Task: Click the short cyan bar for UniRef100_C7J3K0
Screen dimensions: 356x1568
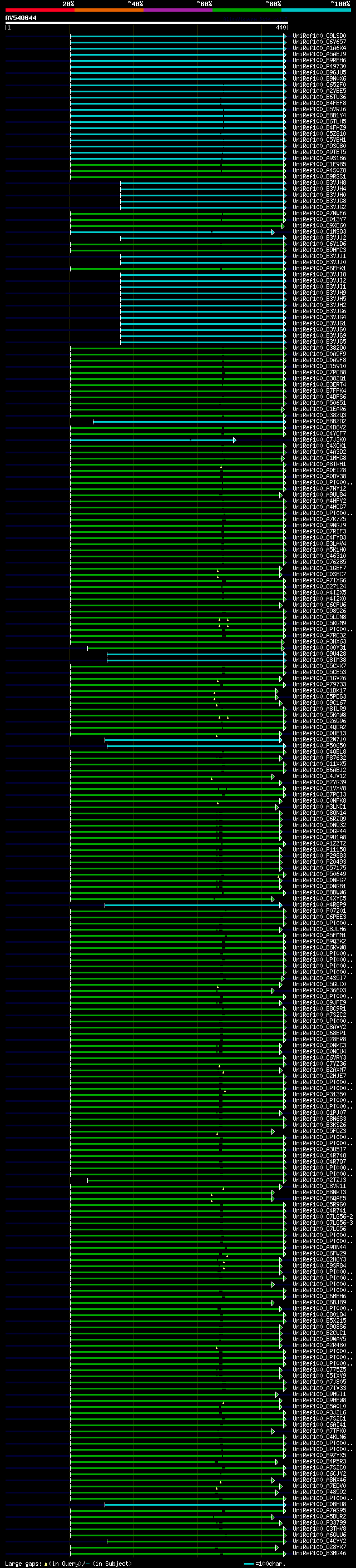Action: (x=153, y=439)
